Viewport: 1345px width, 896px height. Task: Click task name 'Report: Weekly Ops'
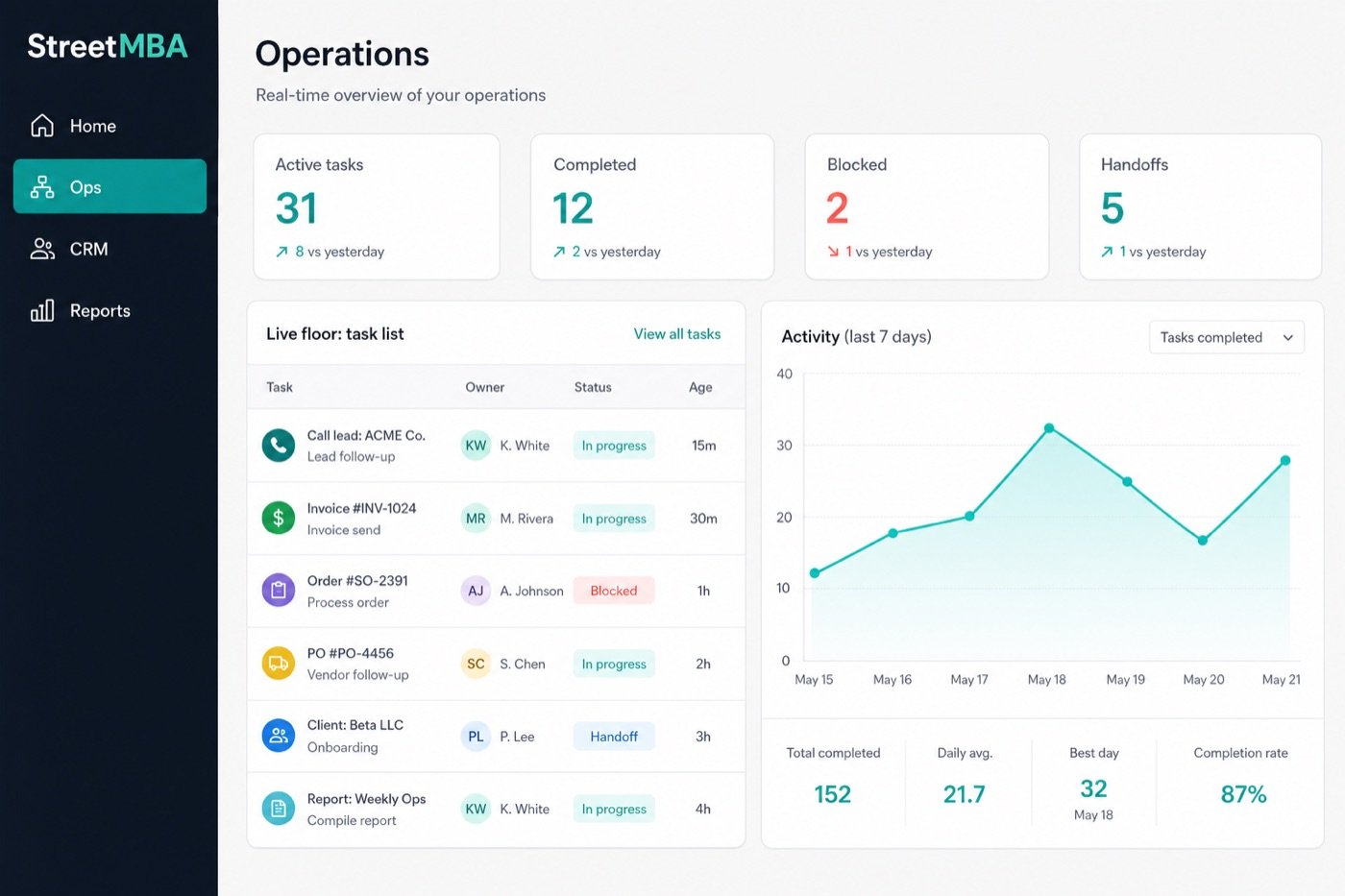[x=366, y=799]
